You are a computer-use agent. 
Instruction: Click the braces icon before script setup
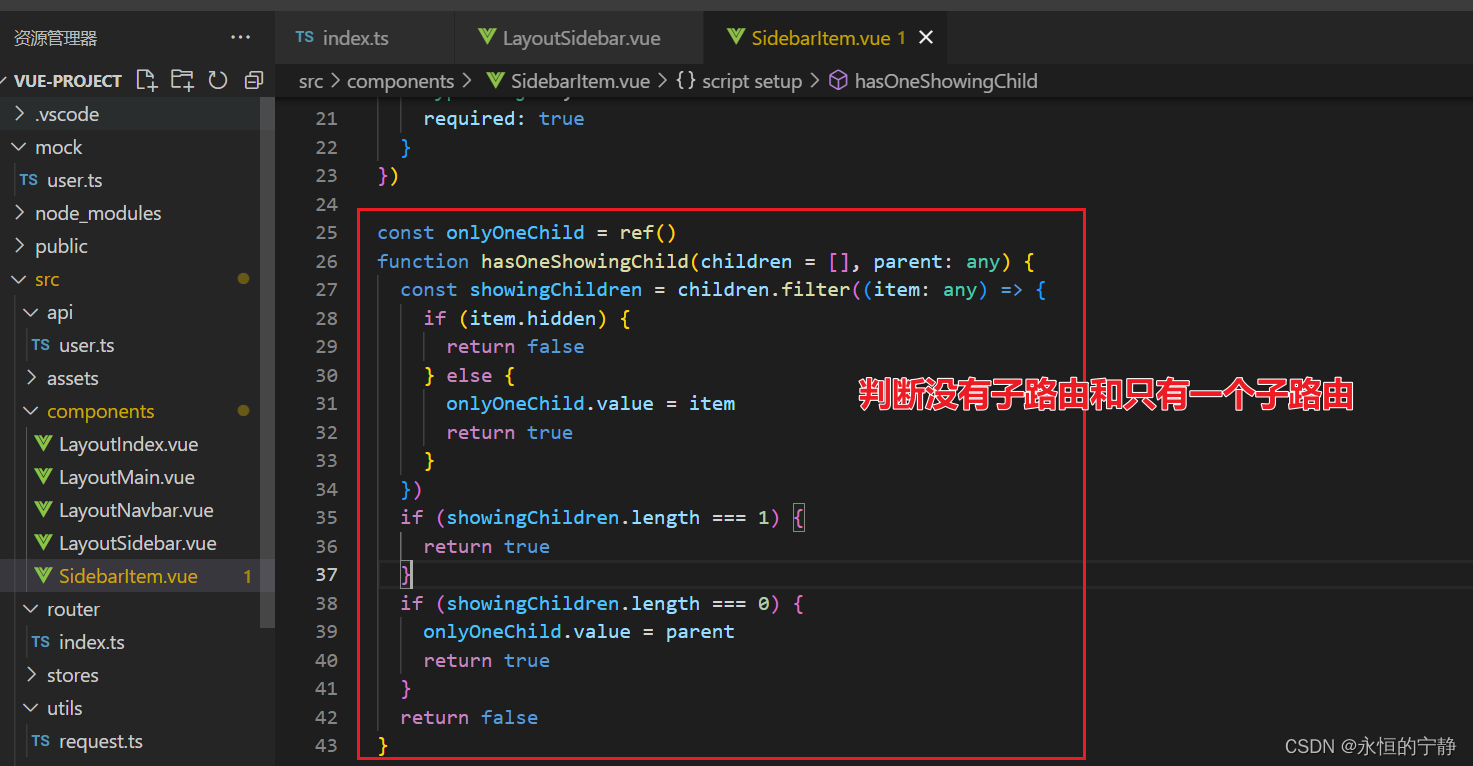click(686, 80)
